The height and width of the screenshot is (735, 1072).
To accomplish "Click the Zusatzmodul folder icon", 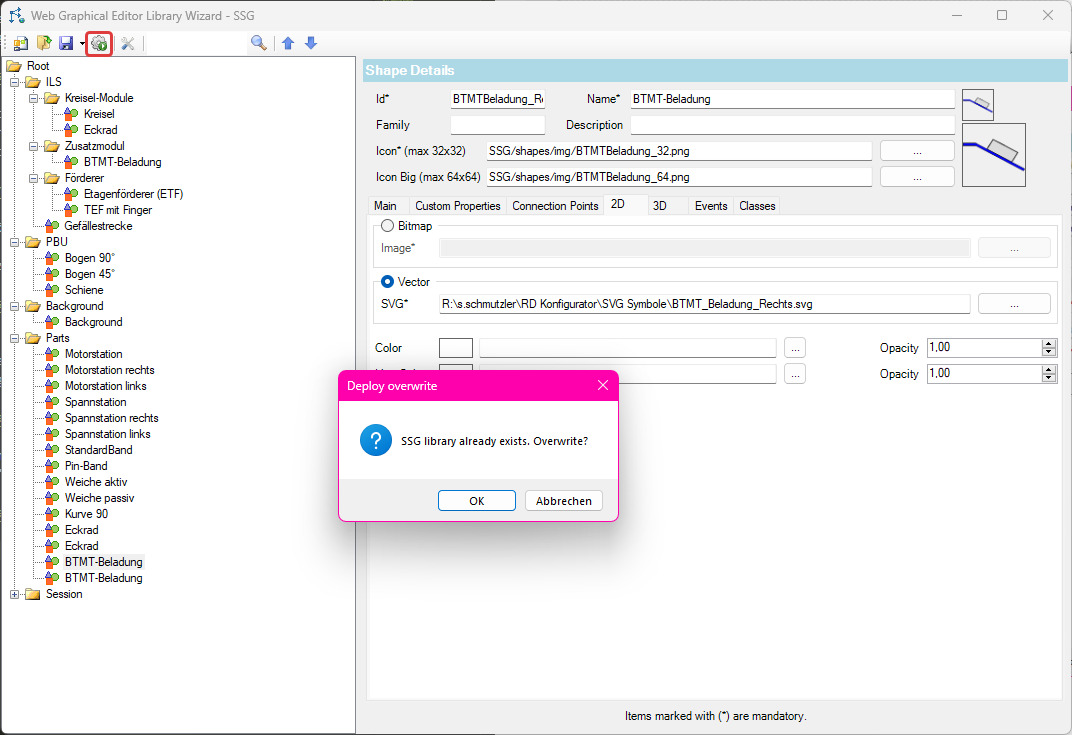I will tap(52, 146).
